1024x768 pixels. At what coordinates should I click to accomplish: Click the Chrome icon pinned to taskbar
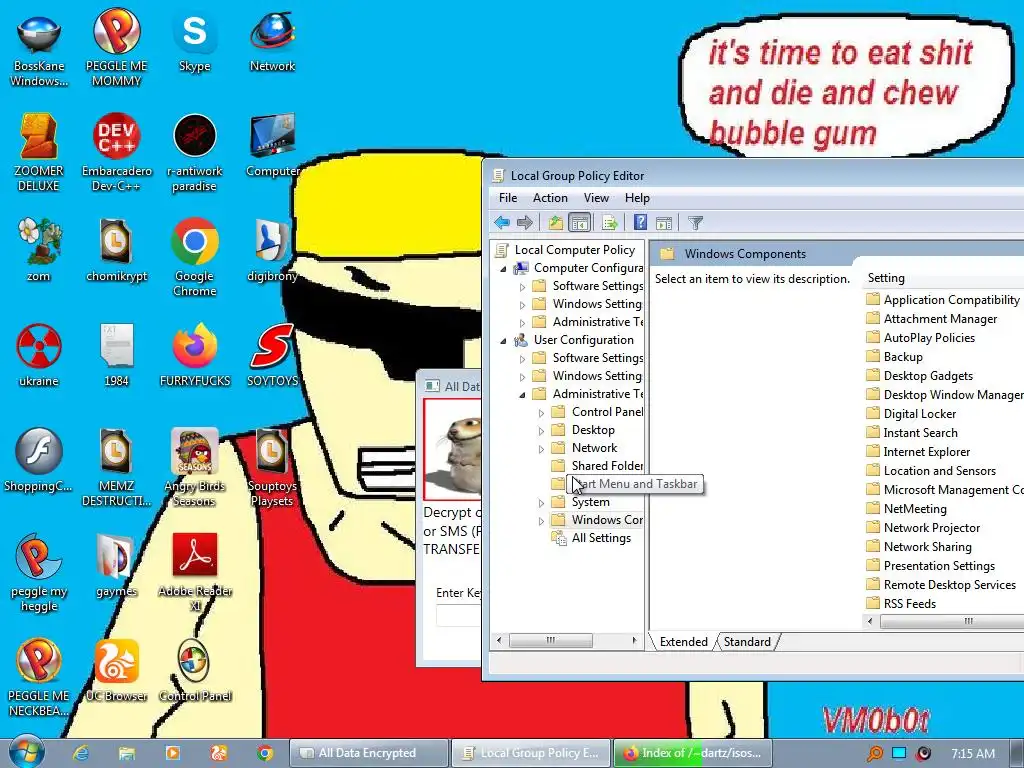tap(264, 753)
